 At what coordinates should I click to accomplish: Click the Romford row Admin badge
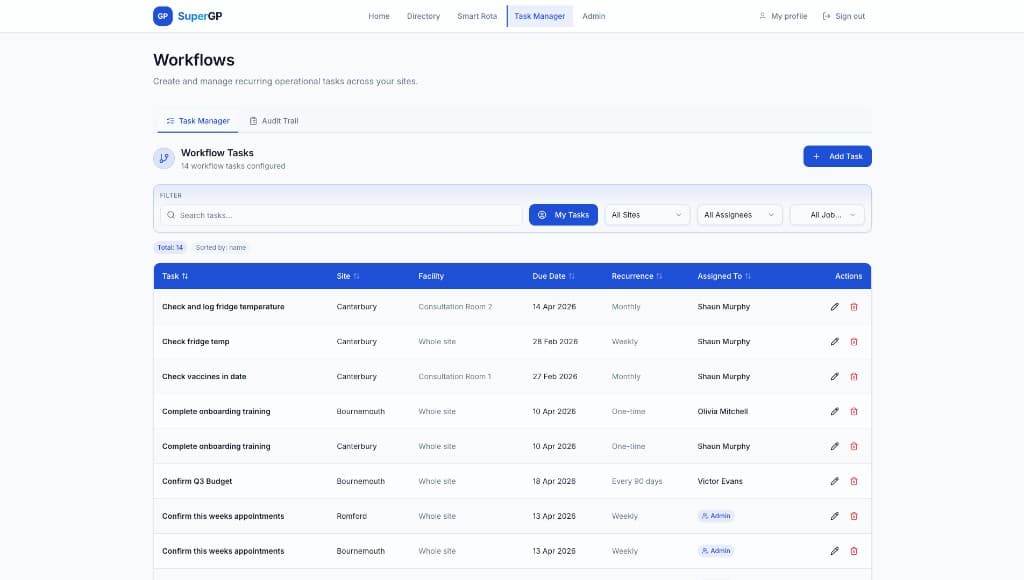point(716,516)
